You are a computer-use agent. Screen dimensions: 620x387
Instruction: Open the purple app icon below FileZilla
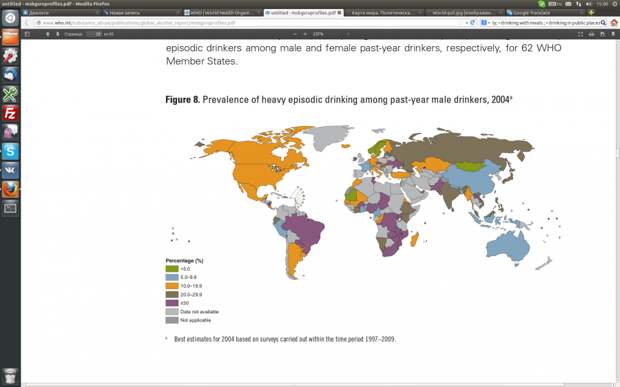tap(10, 132)
